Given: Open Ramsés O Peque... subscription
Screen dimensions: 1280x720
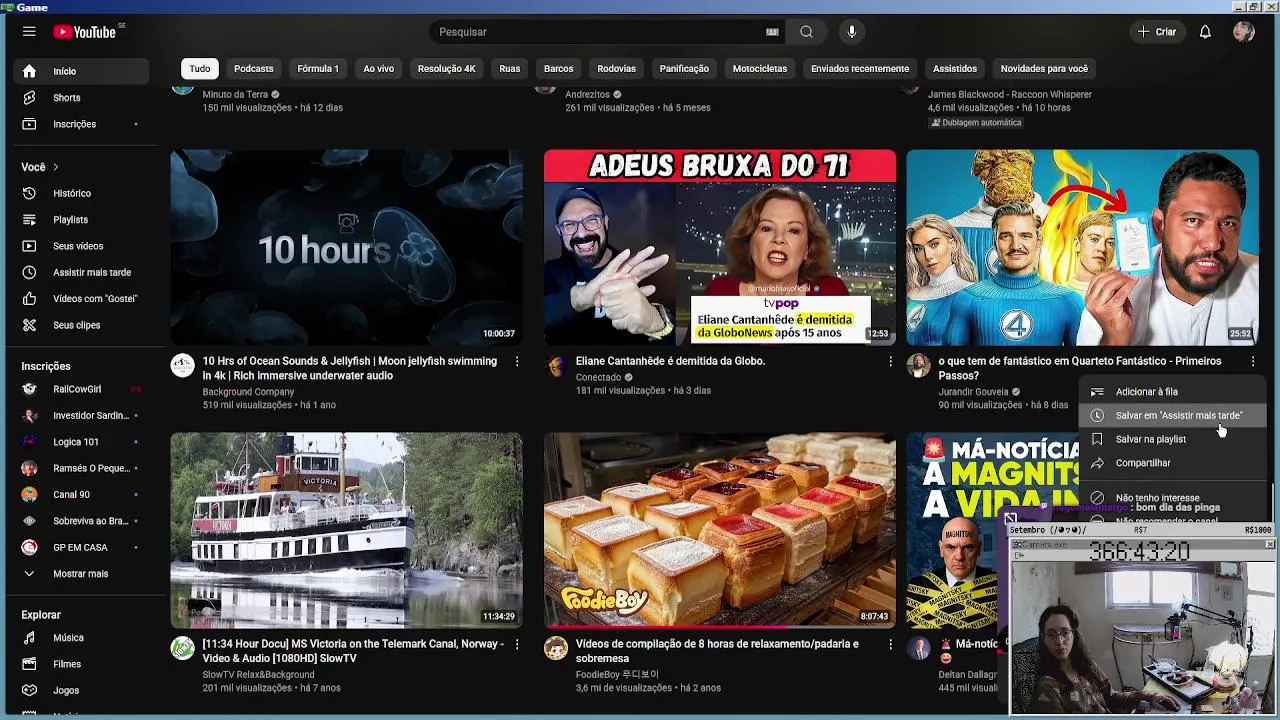Looking at the screenshot, I should 82,468.
